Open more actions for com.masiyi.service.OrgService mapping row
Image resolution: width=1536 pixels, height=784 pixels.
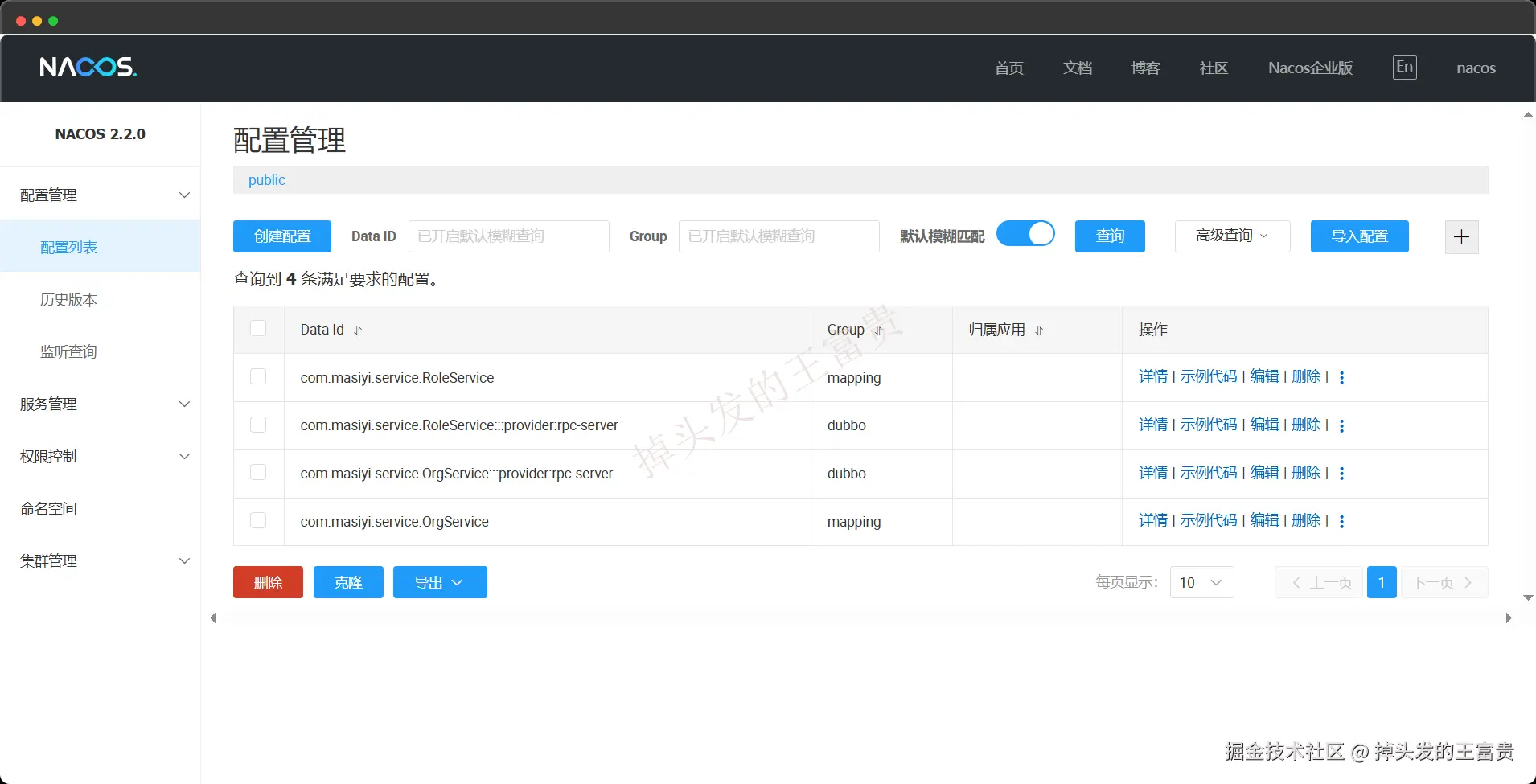[x=1341, y=522]
